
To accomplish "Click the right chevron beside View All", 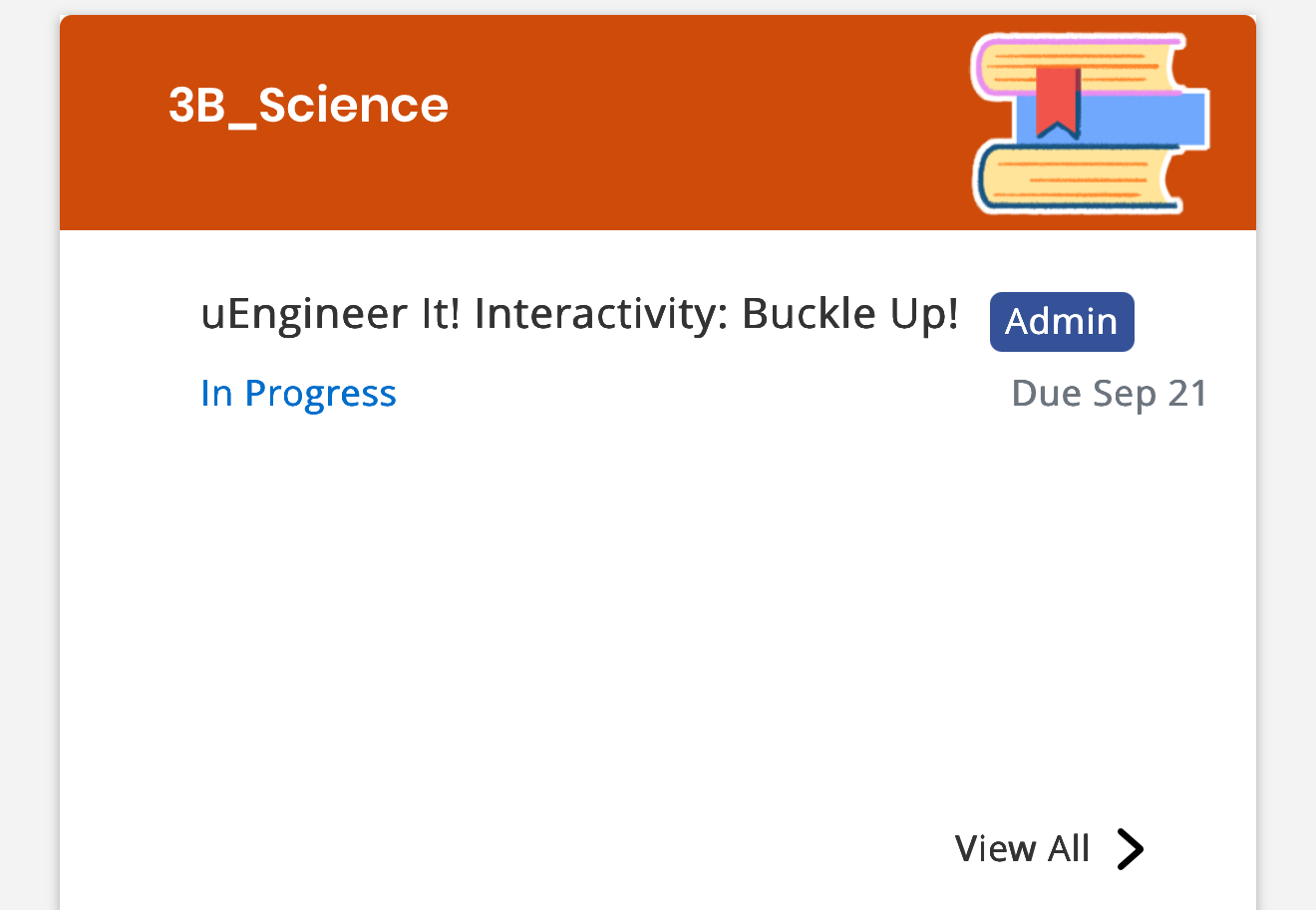I will (x=1130, y=849).
